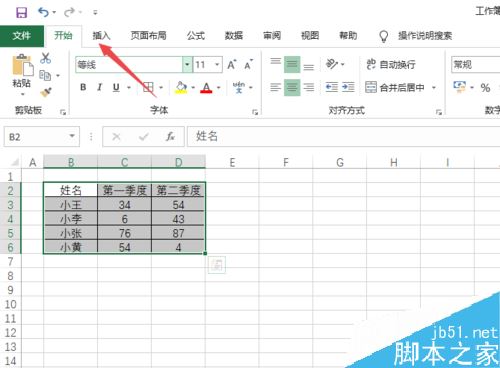The image size is (500, 368).
Task: Open the font name dropdown arrow
Action: pos(187,65)
